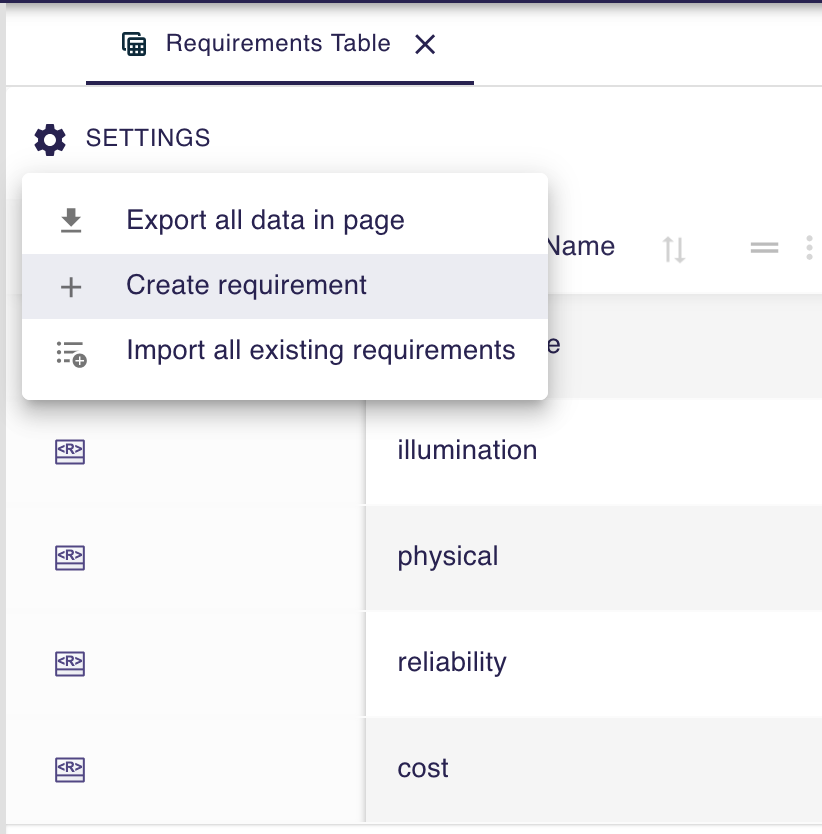The width and height of the screenshot is (822, 834).
Task: Click the <R> icon beside illumination
Action: coord(69,452)
